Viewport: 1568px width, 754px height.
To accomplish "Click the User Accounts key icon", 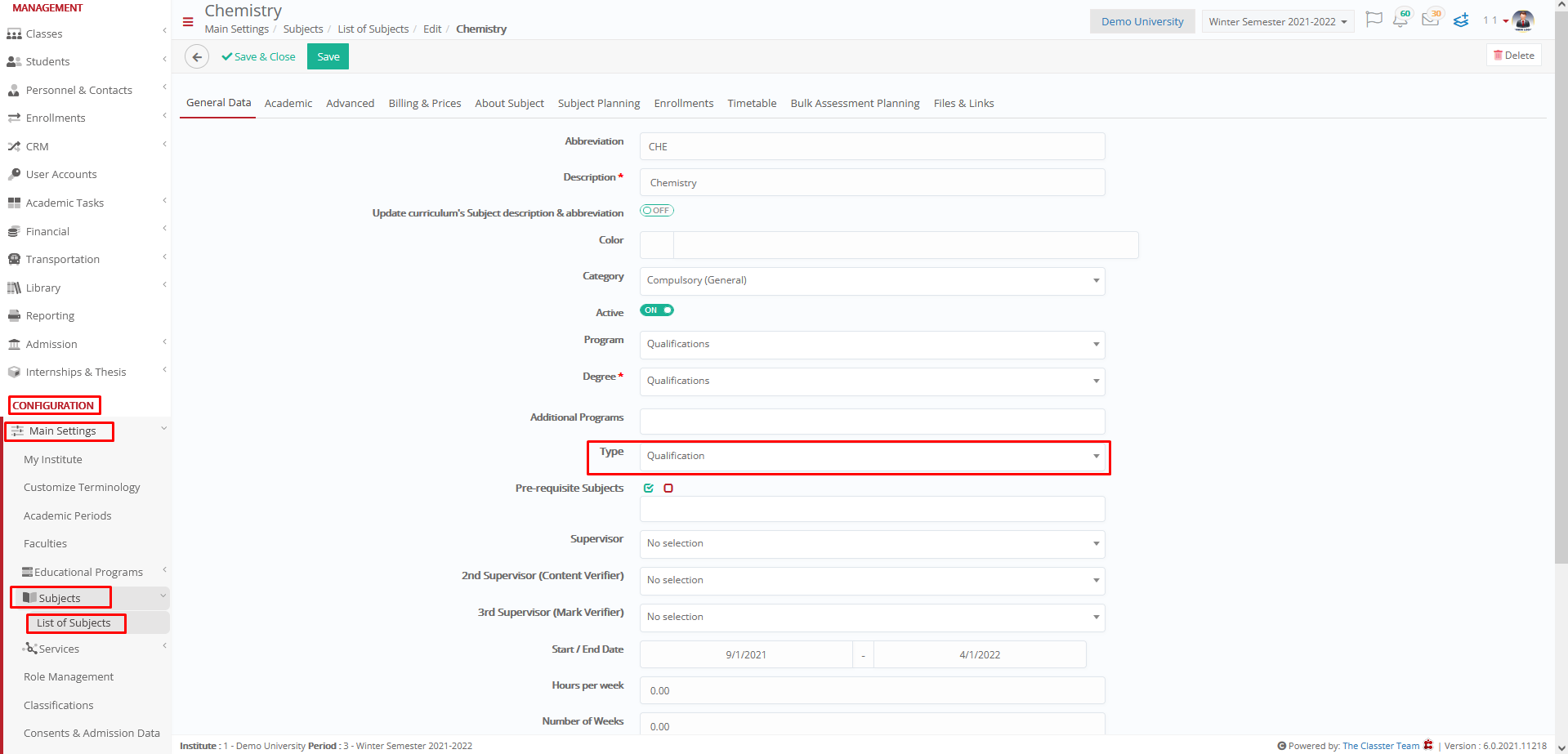I will tap(14, 175).
